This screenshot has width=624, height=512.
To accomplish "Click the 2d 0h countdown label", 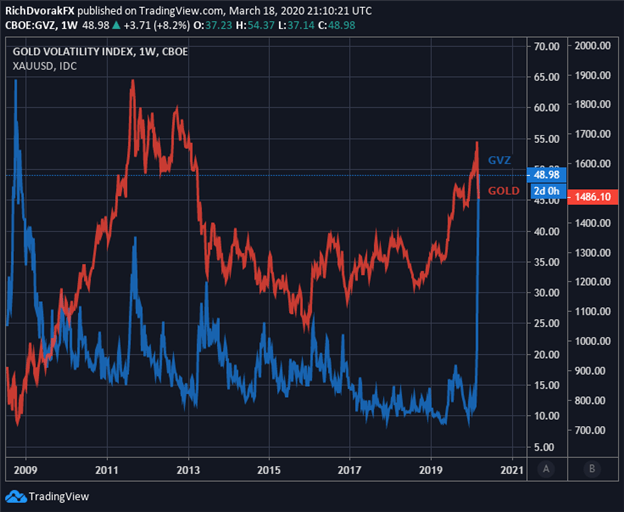I will coord(548,191).
